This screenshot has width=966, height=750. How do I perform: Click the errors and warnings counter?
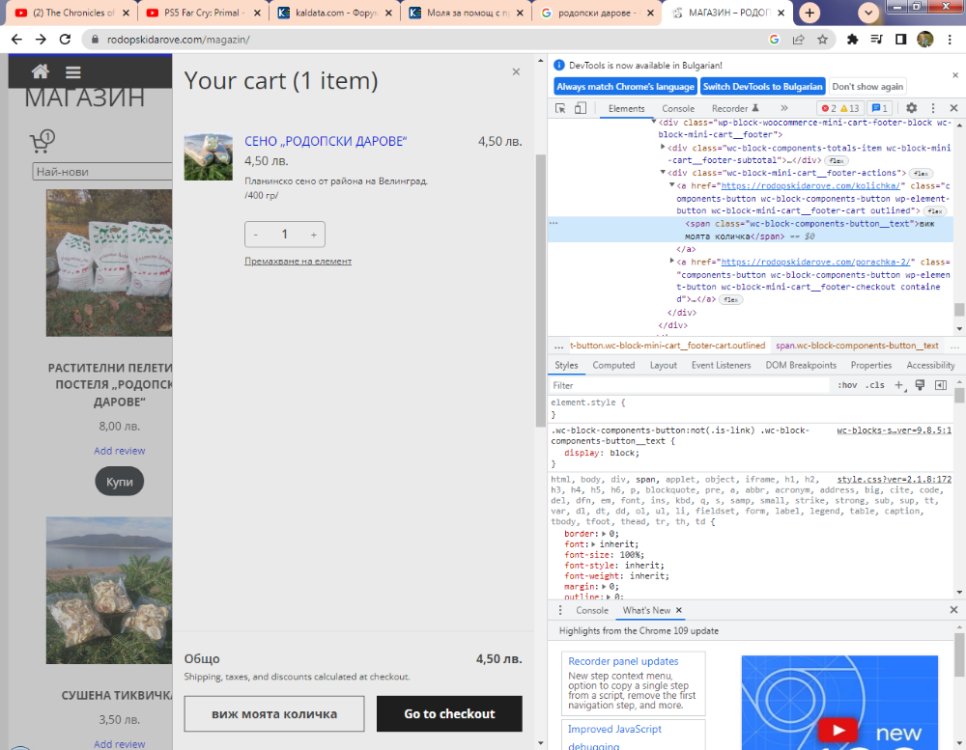(840, 108)
